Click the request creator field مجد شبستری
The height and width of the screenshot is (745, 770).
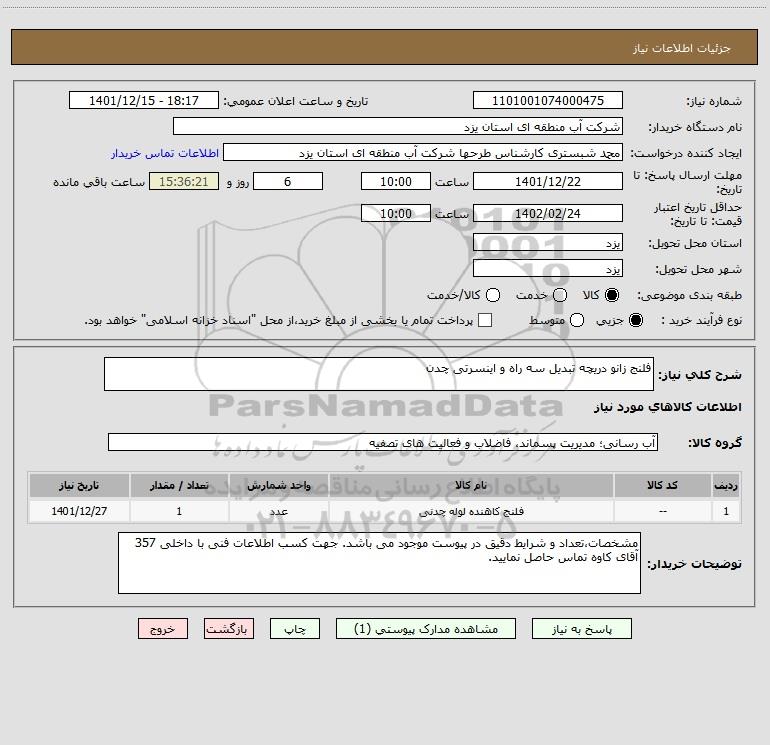pyautogui.click(x=423, y=152)
